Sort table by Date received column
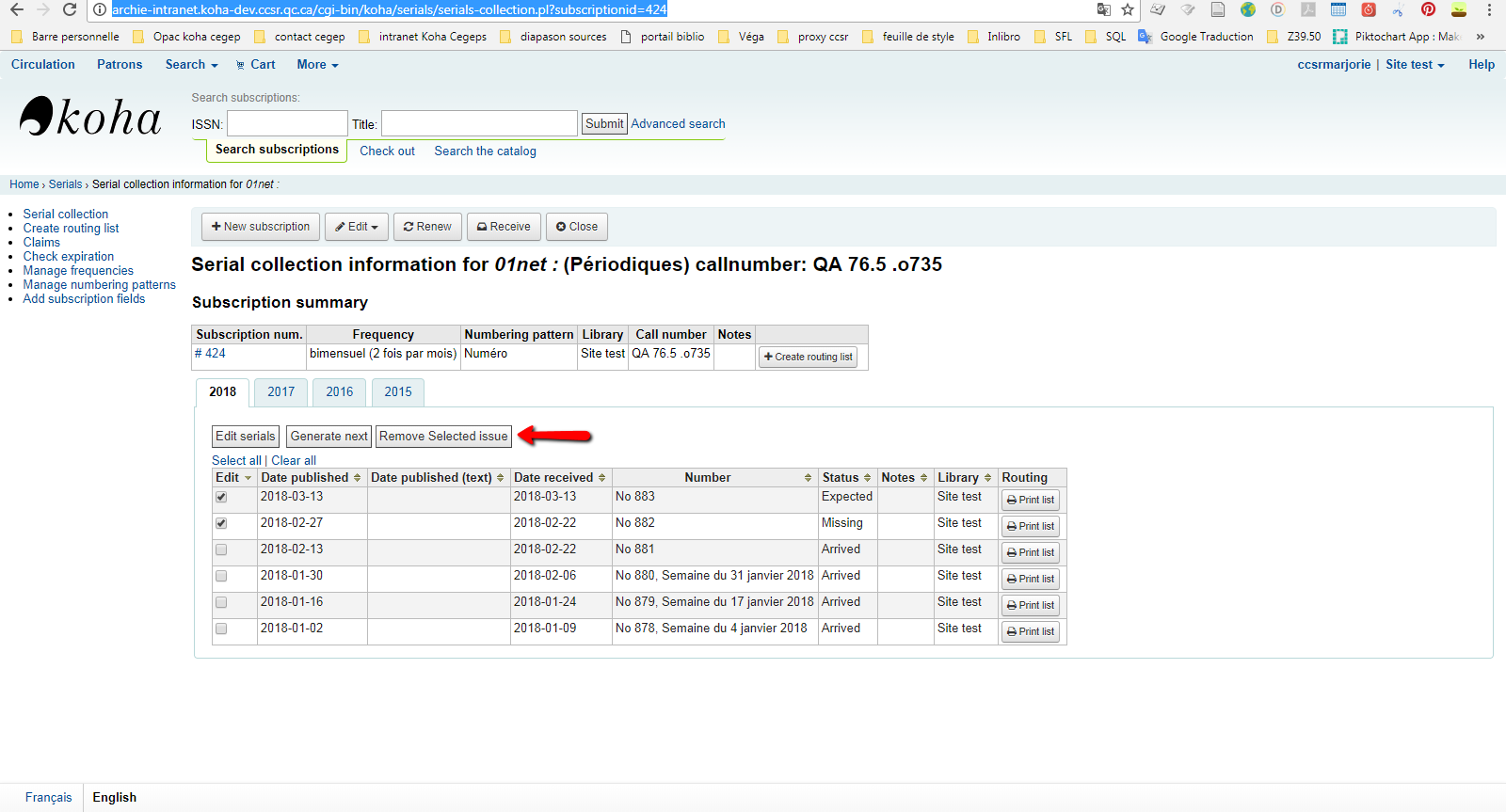1506x812 pixels. click(x=560, y=478)
